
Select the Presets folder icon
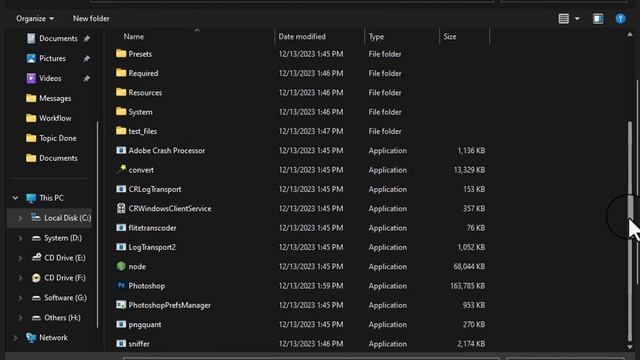click(121, 53)
